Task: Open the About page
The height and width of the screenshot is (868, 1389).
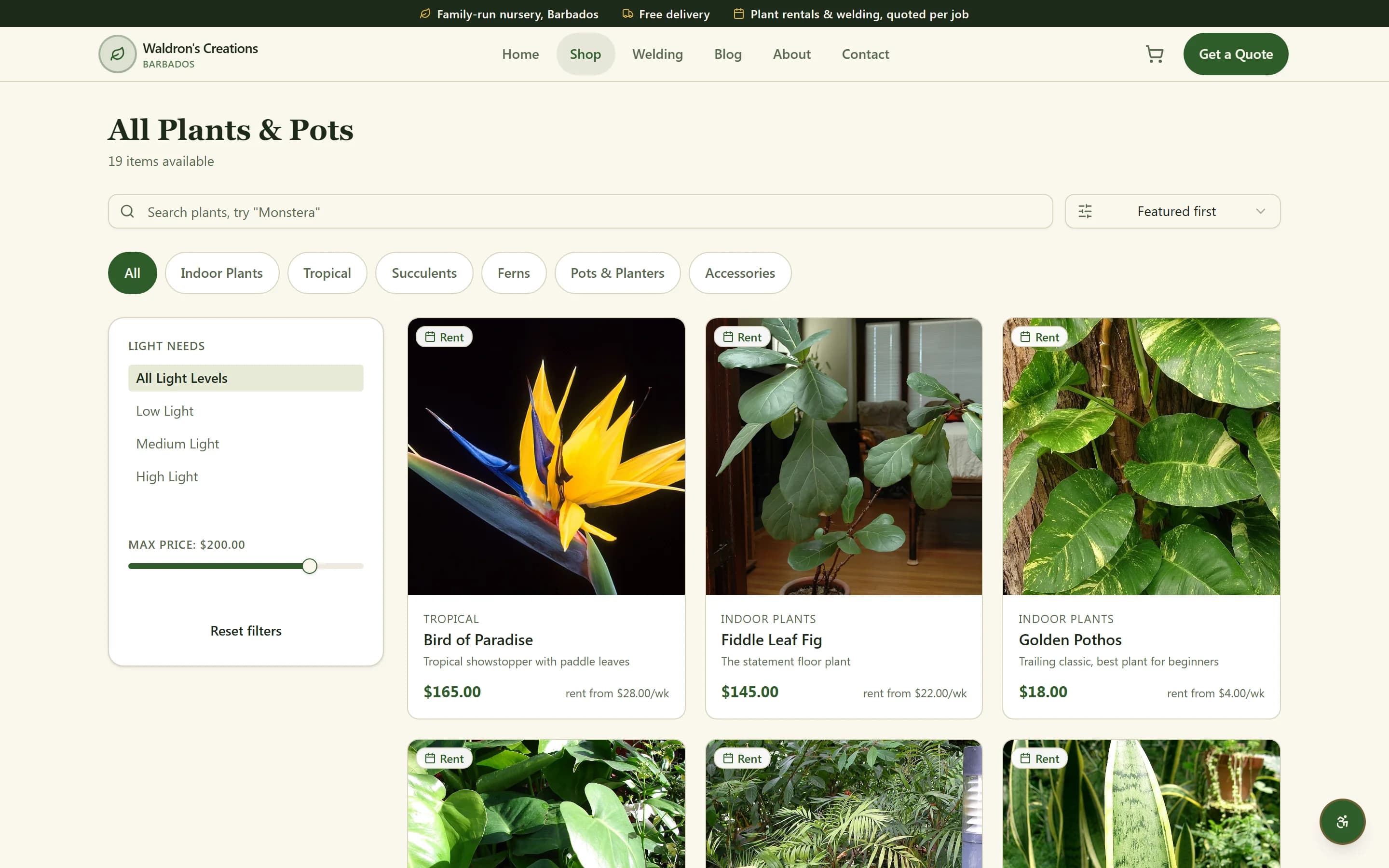Action: (x=791, y=54)
